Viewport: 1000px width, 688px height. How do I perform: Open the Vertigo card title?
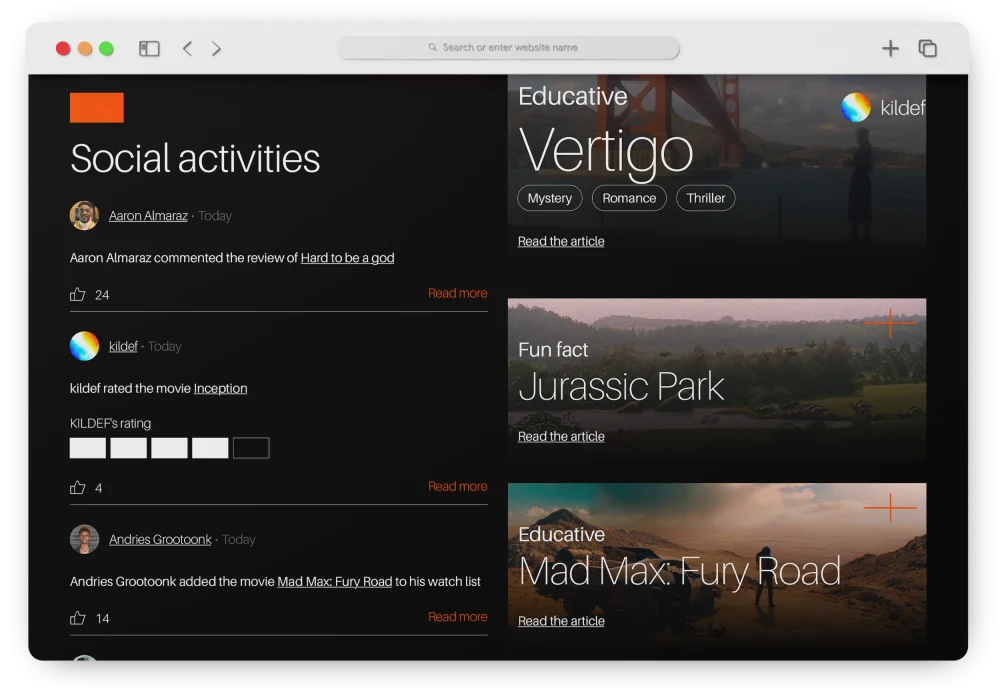605,152
